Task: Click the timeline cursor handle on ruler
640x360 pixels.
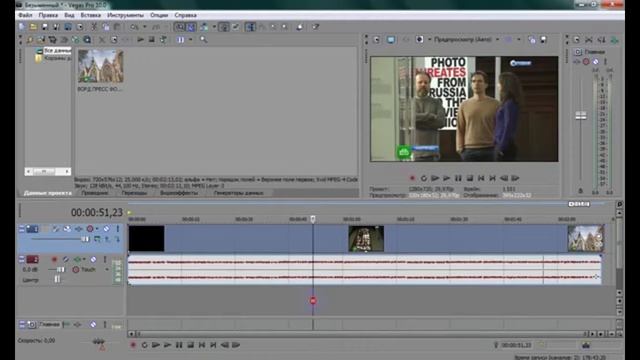Action: (313, 219)
